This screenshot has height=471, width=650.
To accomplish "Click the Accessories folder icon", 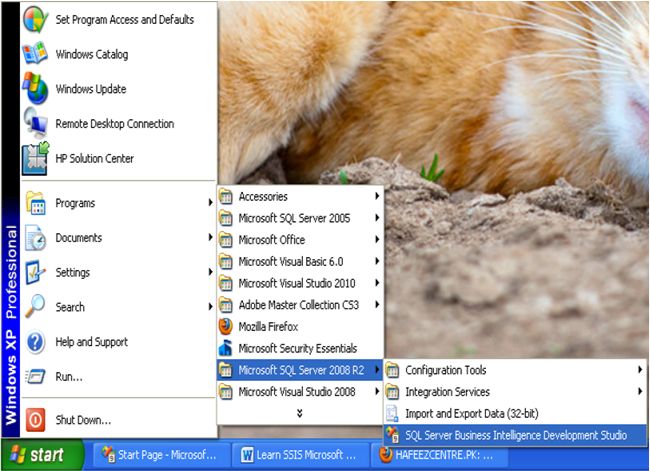I will [x=226, y=197].
